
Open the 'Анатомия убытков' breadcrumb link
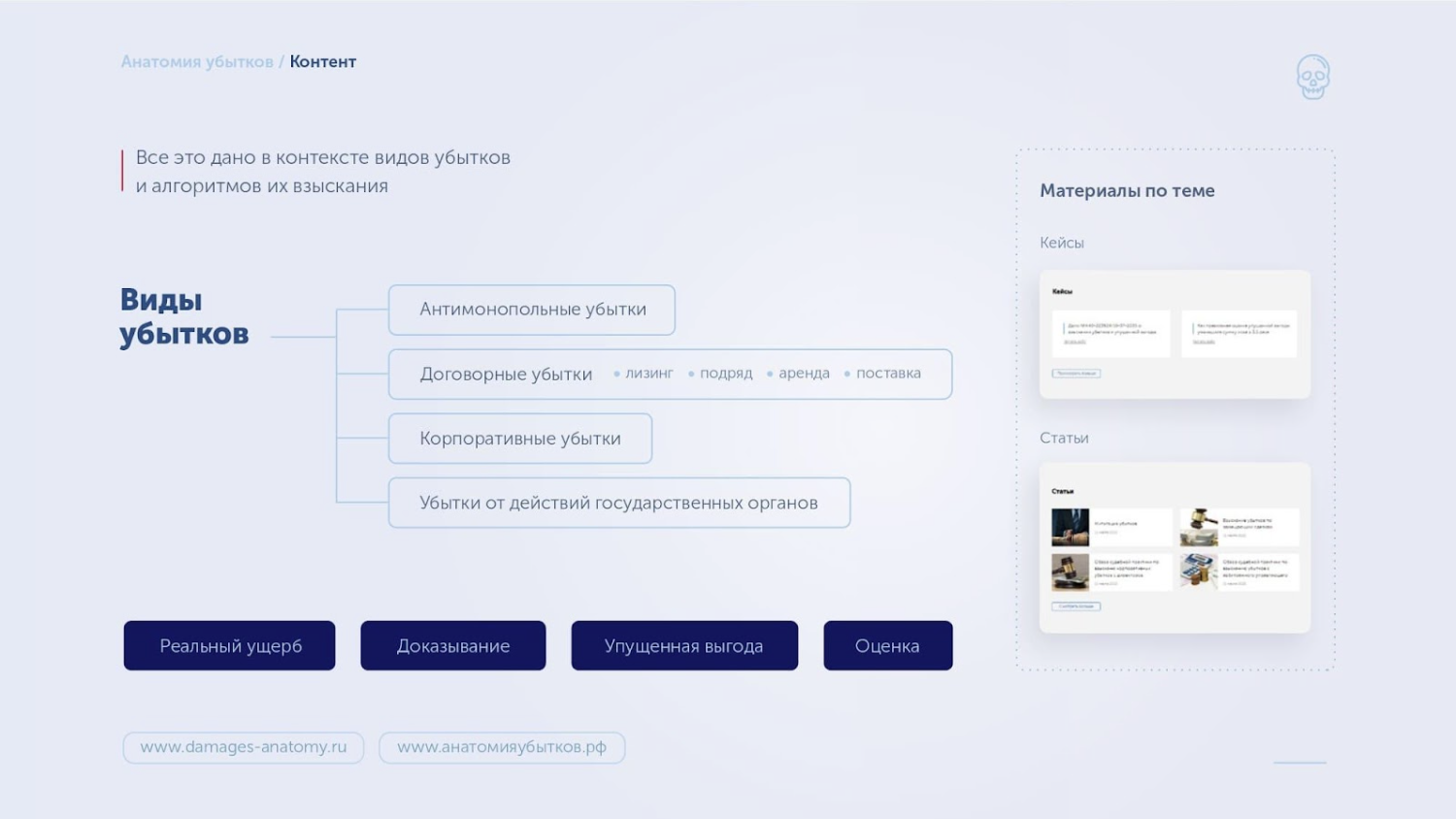[x=197, y=62]
